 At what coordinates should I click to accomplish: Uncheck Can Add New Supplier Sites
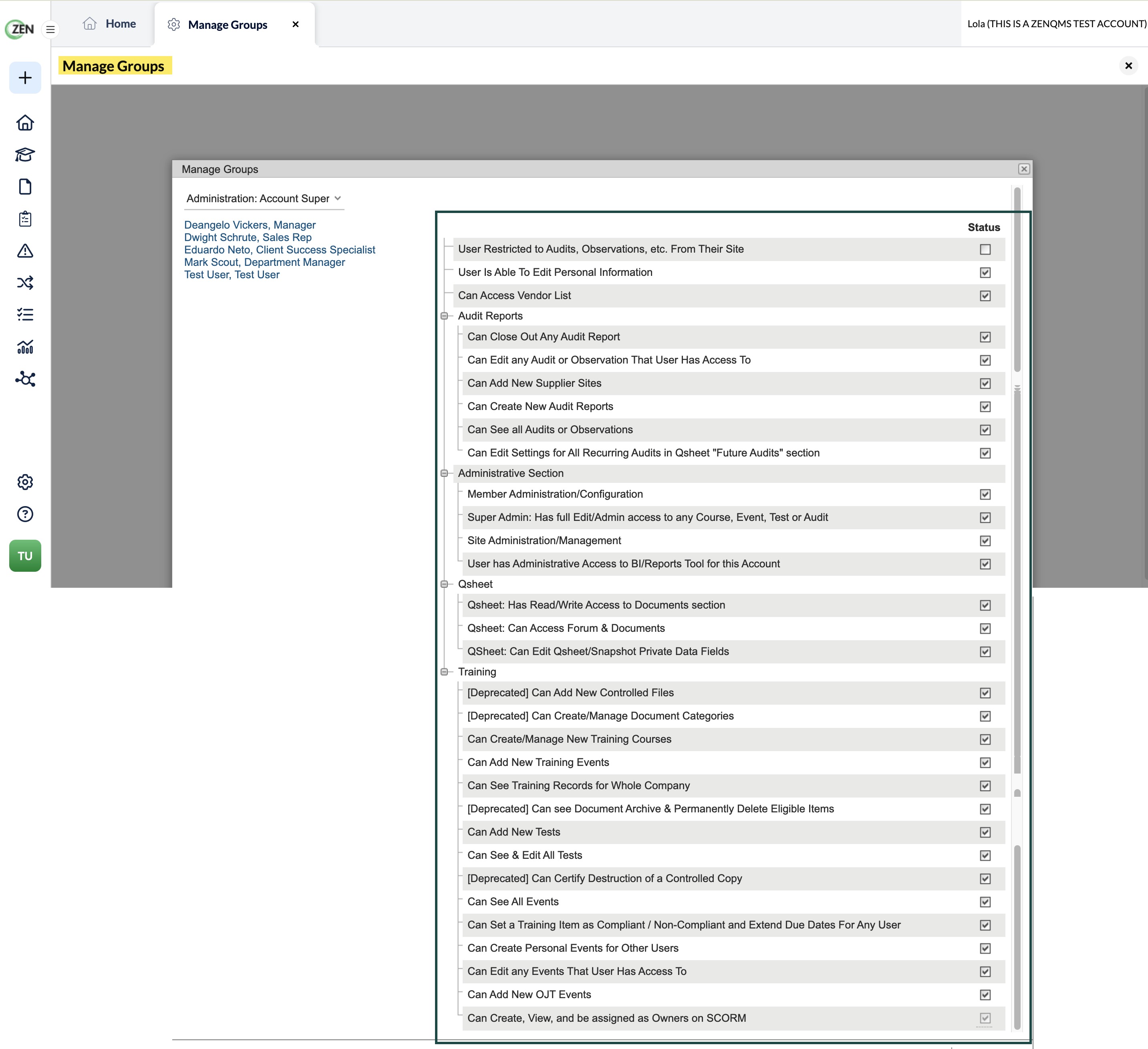(985, 384)
